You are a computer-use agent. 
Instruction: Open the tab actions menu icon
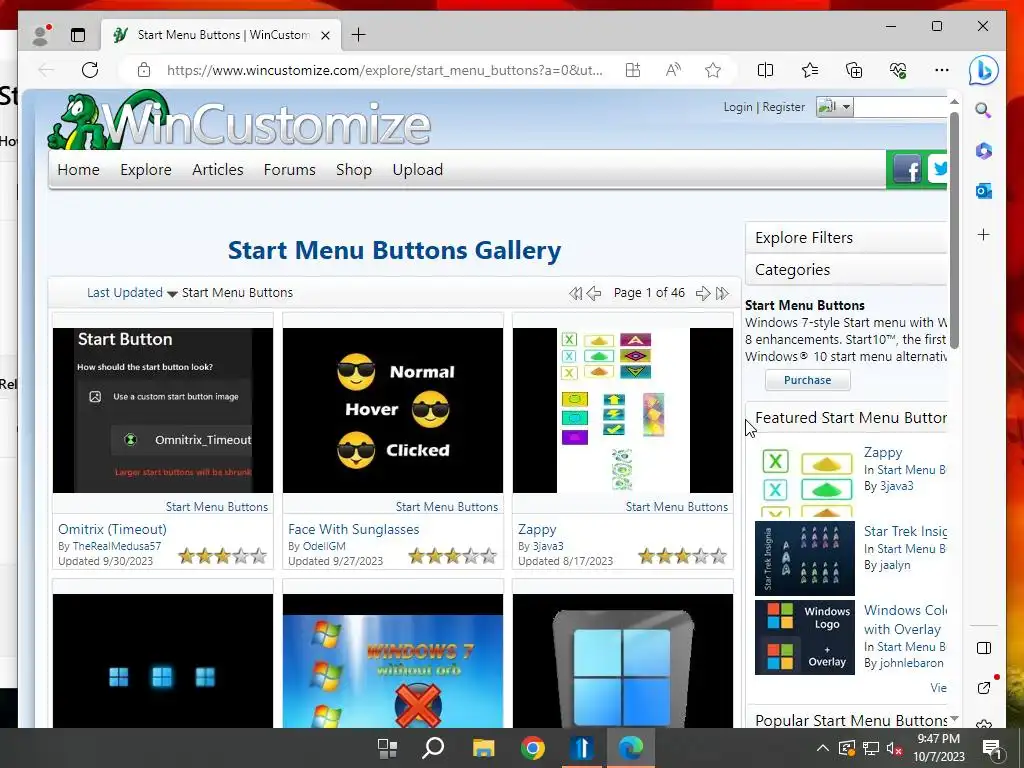78,35
